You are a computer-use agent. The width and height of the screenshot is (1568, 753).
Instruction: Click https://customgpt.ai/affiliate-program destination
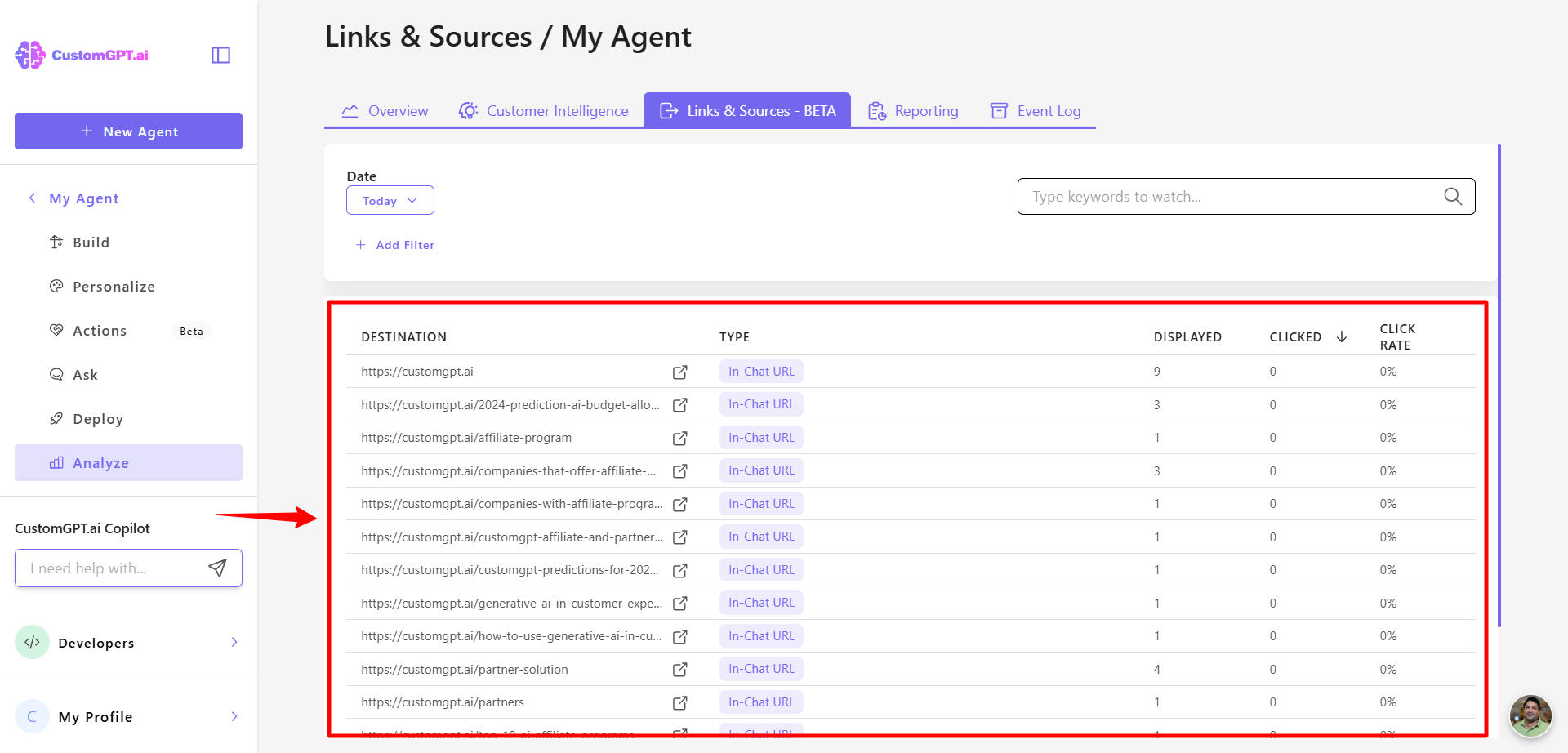[466, 438]
